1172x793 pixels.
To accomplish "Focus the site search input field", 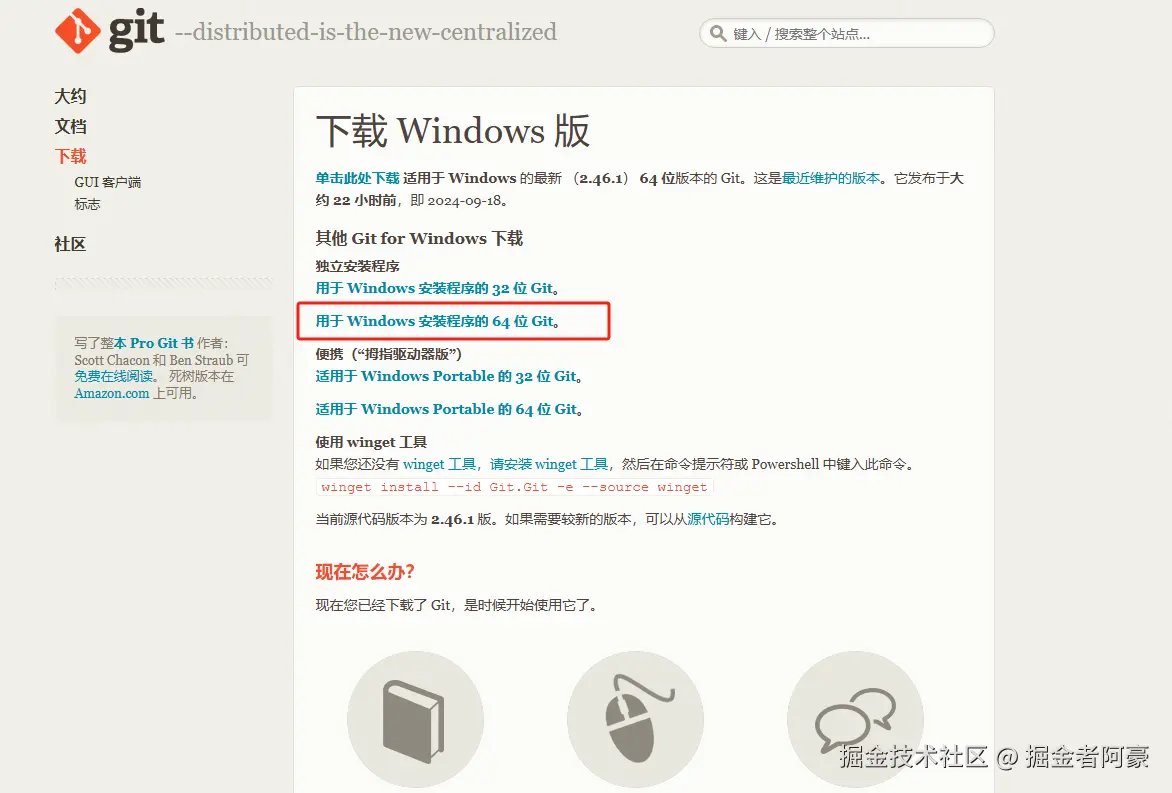I will 846,34.
